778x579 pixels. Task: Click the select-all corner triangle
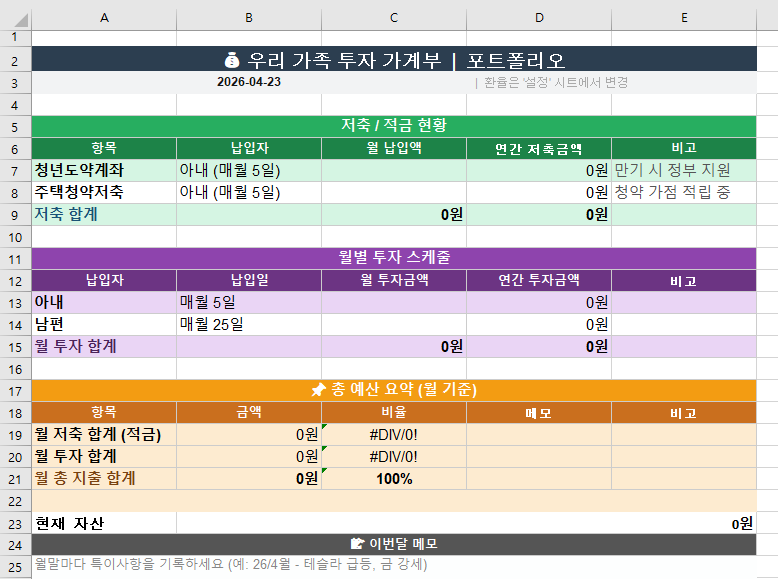tap(21, 19)
